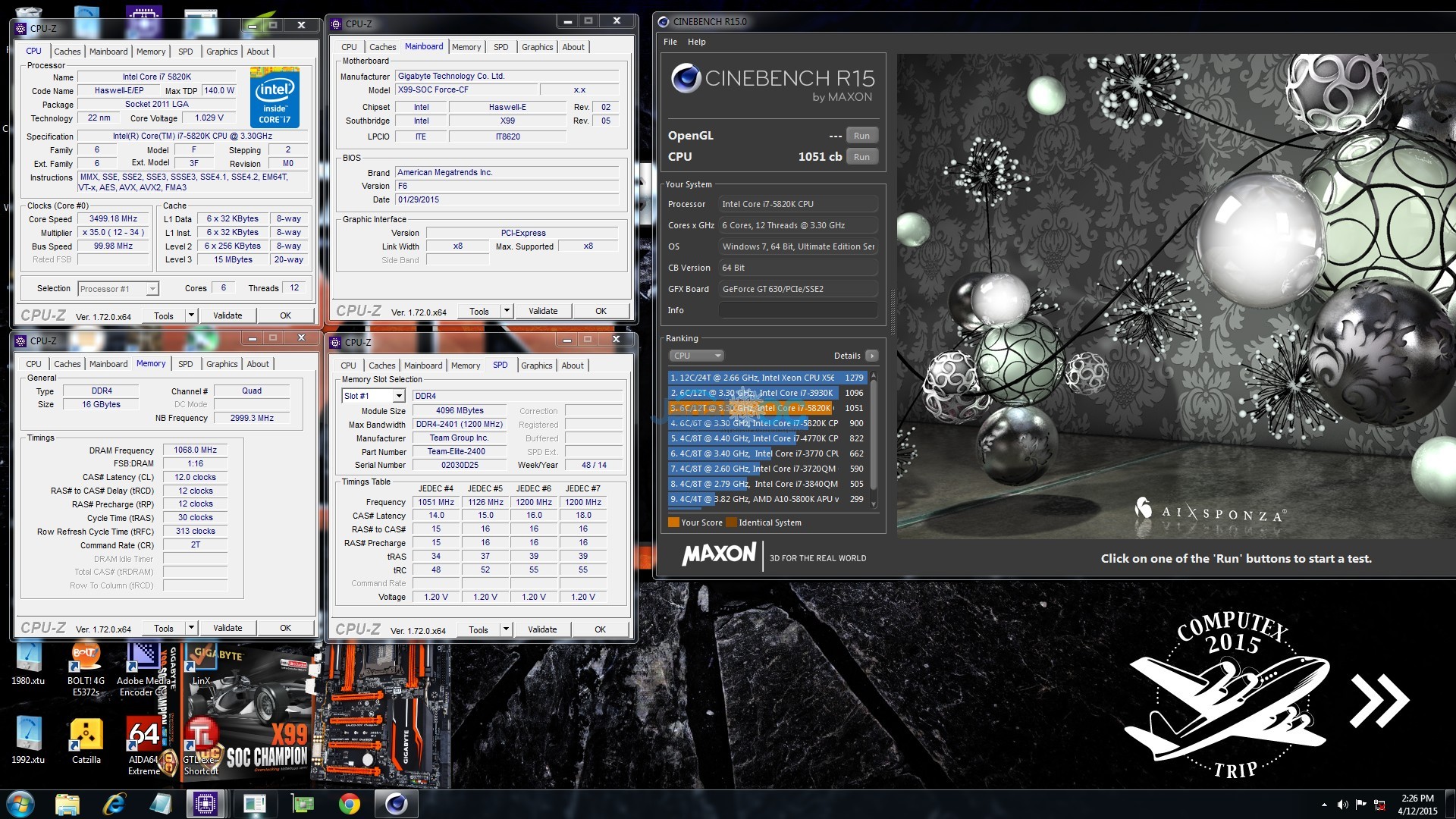
Task: Open the Catzilla desktop icon
Action: point(86,737)
